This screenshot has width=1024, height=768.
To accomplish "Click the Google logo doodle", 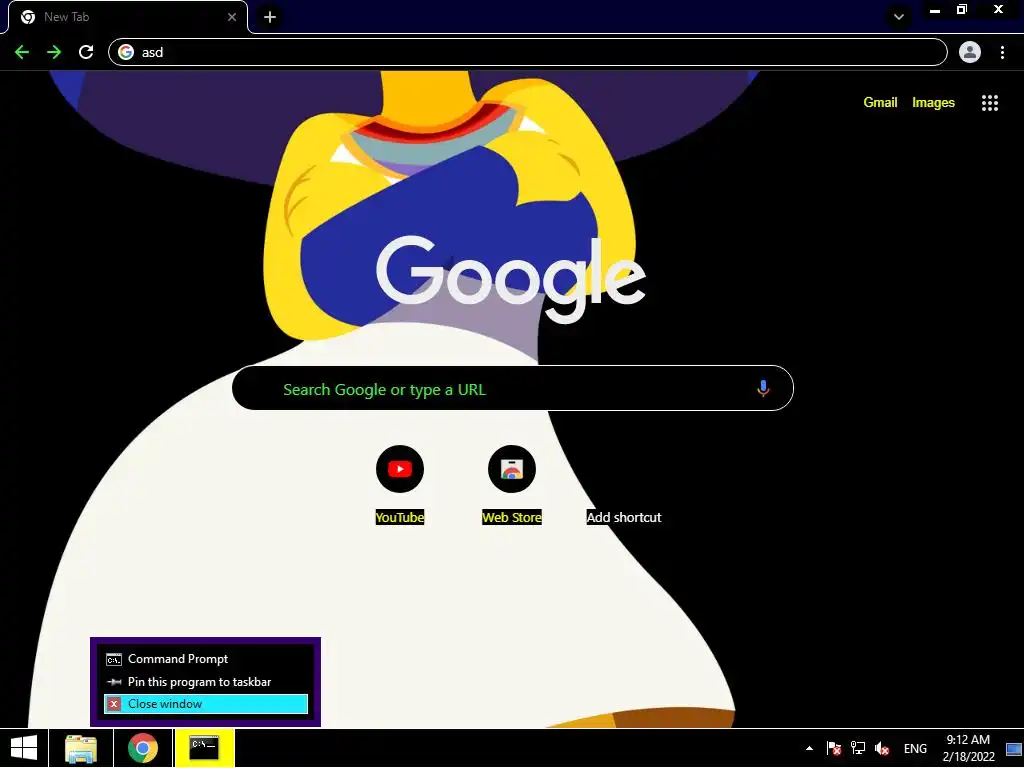I will click(511, 278).
